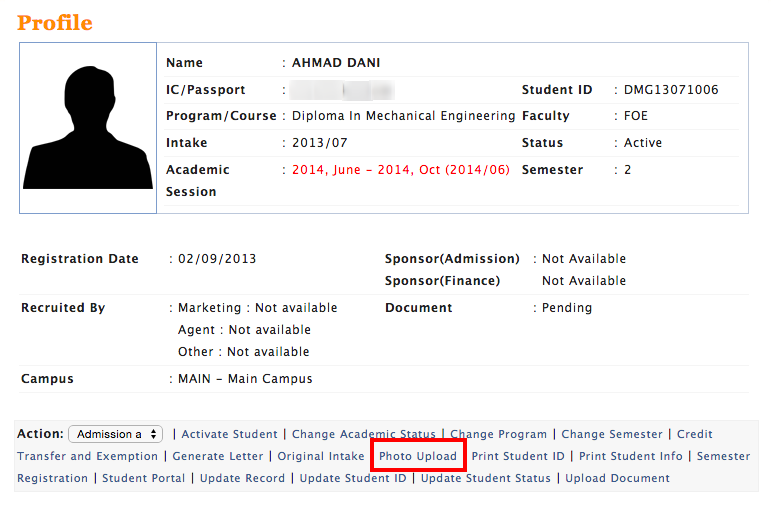Click the student name AHMAD DANI
The height and width of the screenshot is (507, 771).
click(x=336, y=63)
